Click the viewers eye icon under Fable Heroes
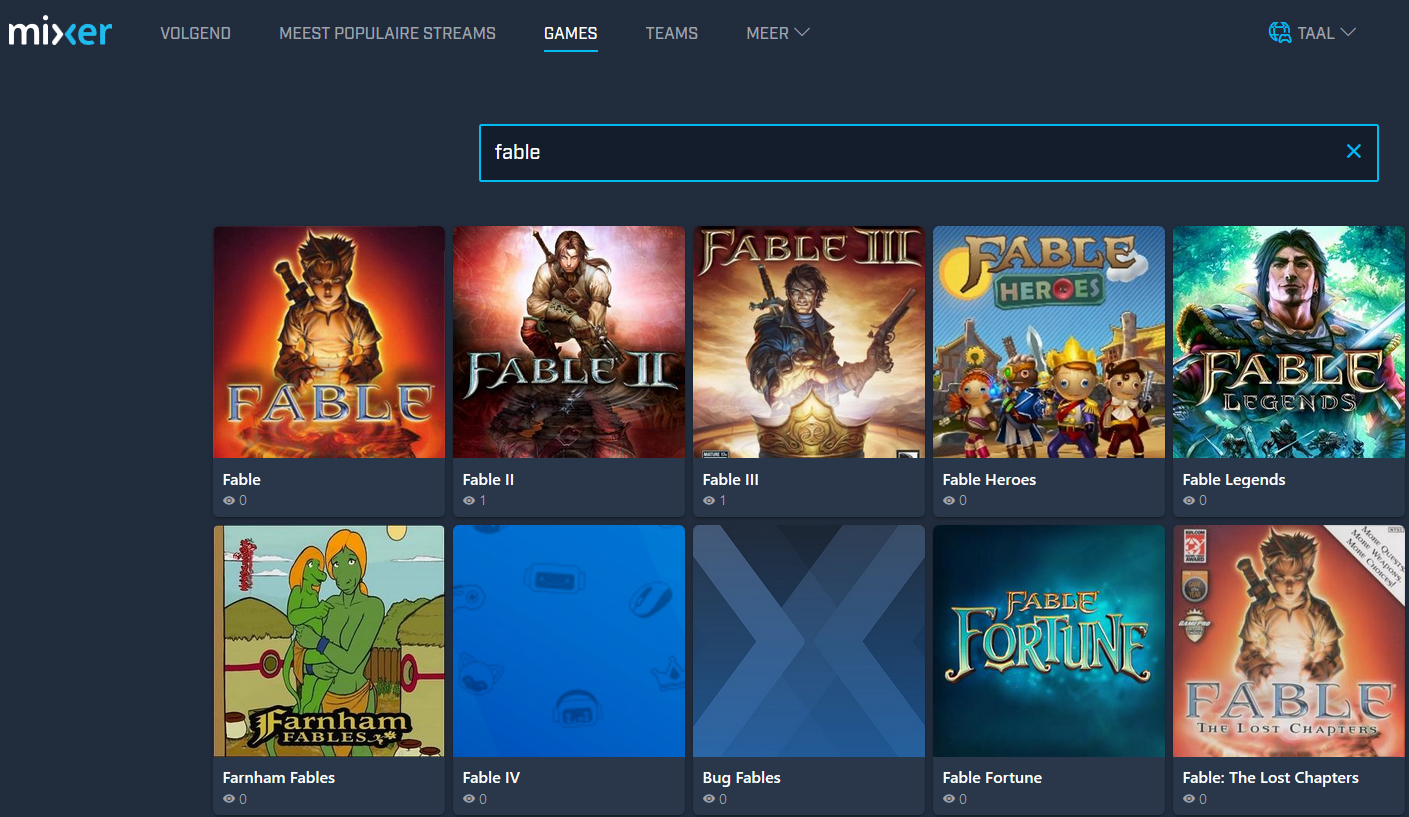The height and width of the screenshot is (817, 1409). coord(949,500)
